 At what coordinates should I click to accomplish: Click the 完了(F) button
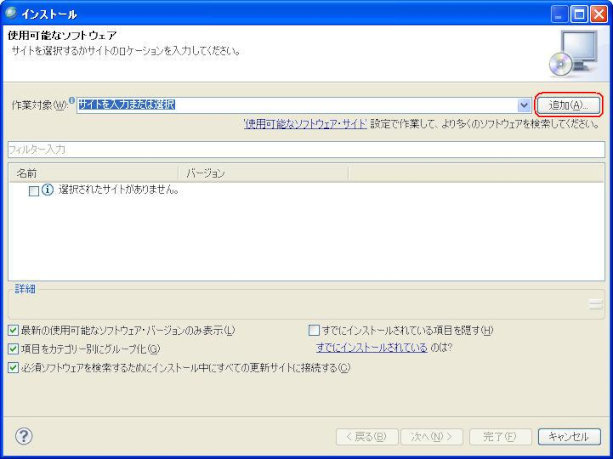(x=500, y=437)
